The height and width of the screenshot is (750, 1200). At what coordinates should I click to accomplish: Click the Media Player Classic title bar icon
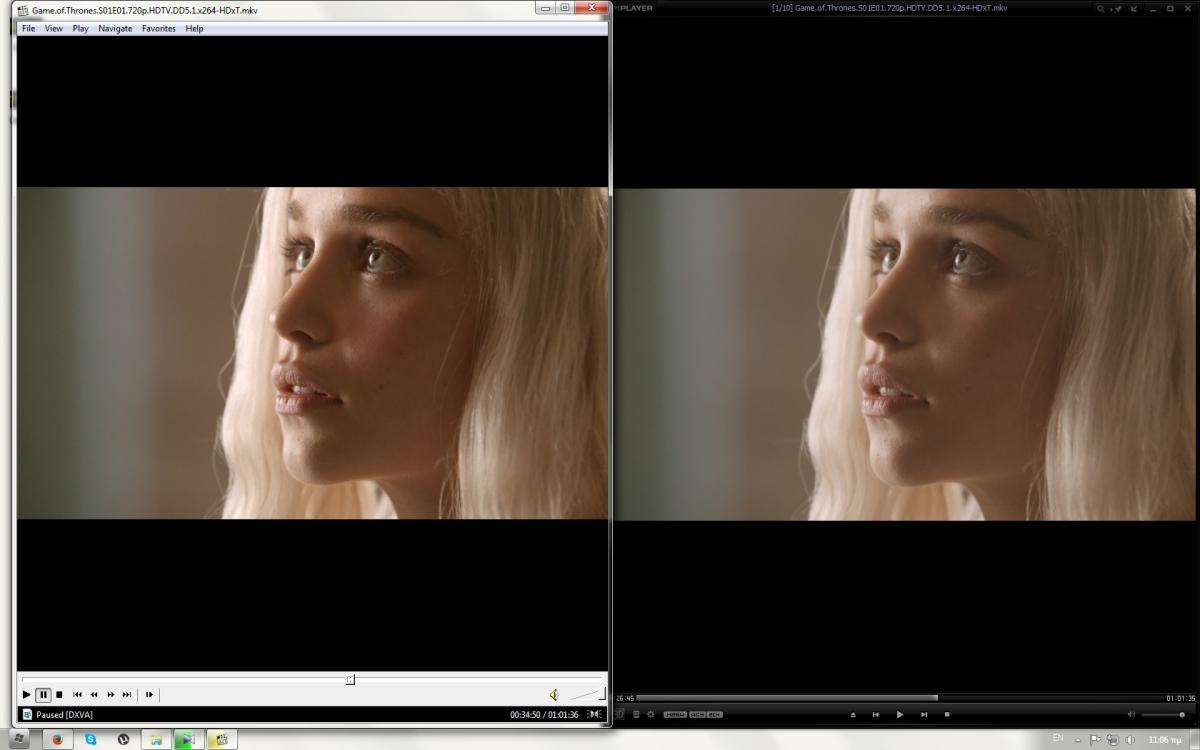tap(23, 10)
